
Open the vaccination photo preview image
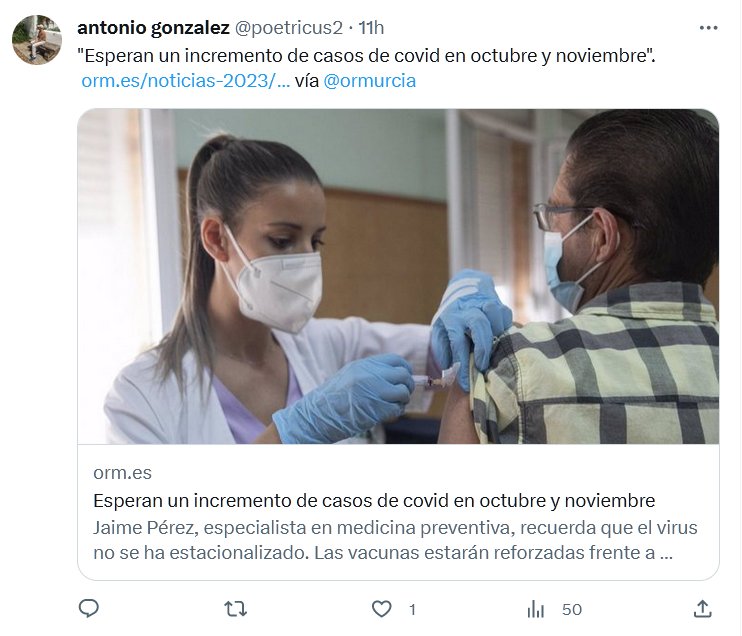pos(398,276)
